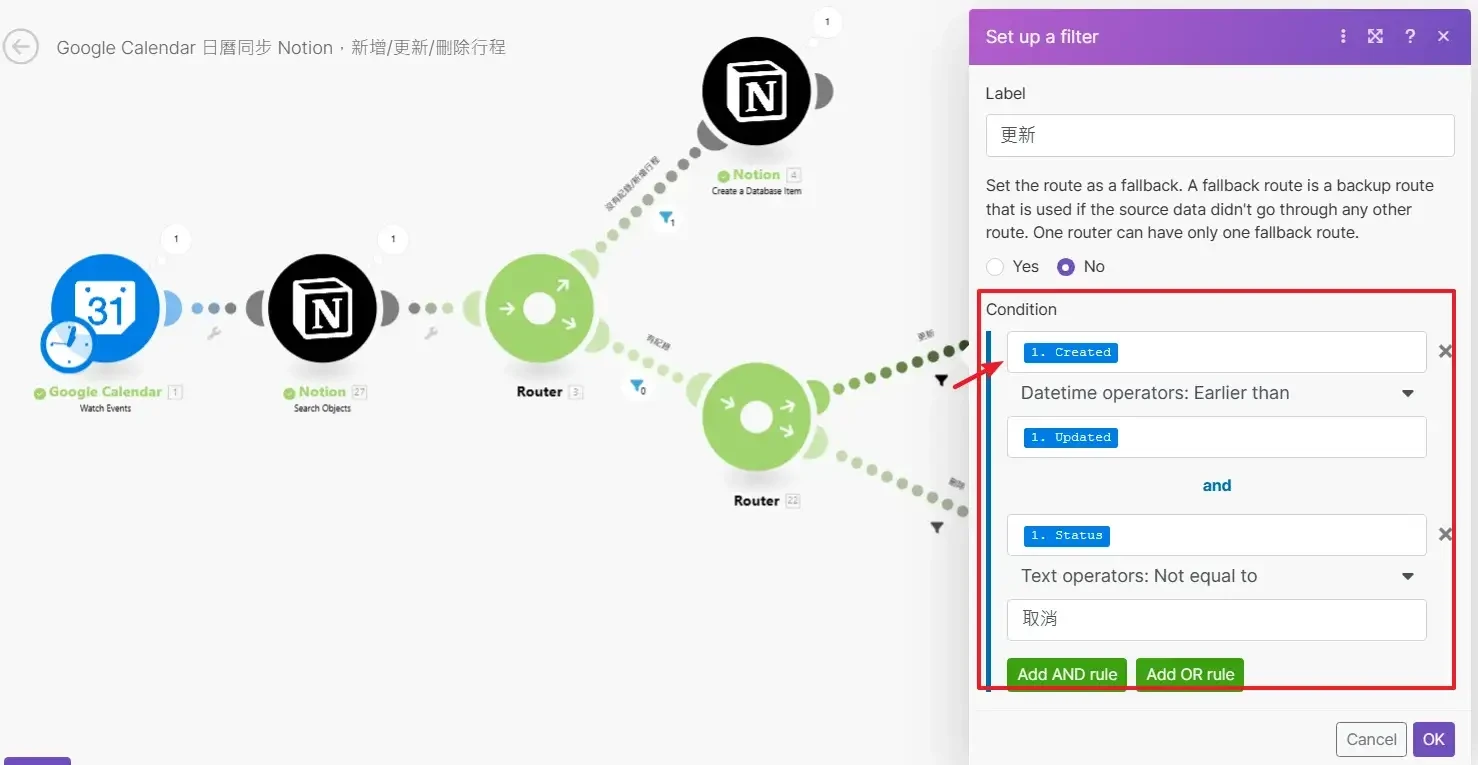Viewport: 1478px width, 765px height.
Task: Click the operations bubble above Google Calendar
Action: (176, 239)
